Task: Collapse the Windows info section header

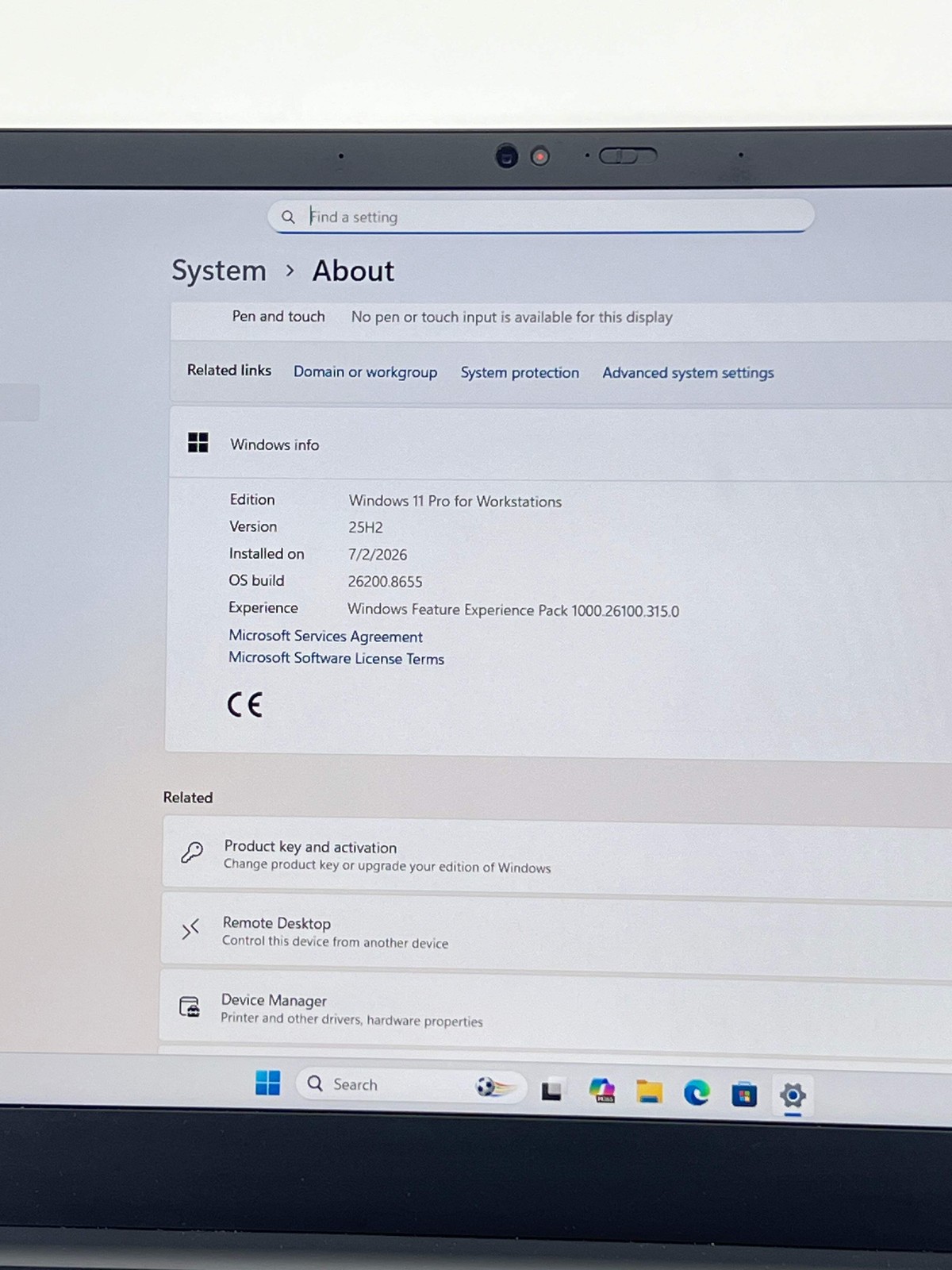Action: pos(560,444)
